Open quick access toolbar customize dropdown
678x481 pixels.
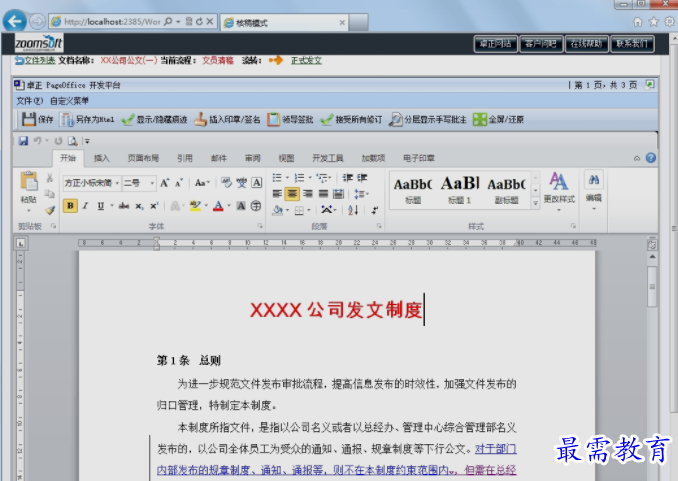tap(87, 141)
